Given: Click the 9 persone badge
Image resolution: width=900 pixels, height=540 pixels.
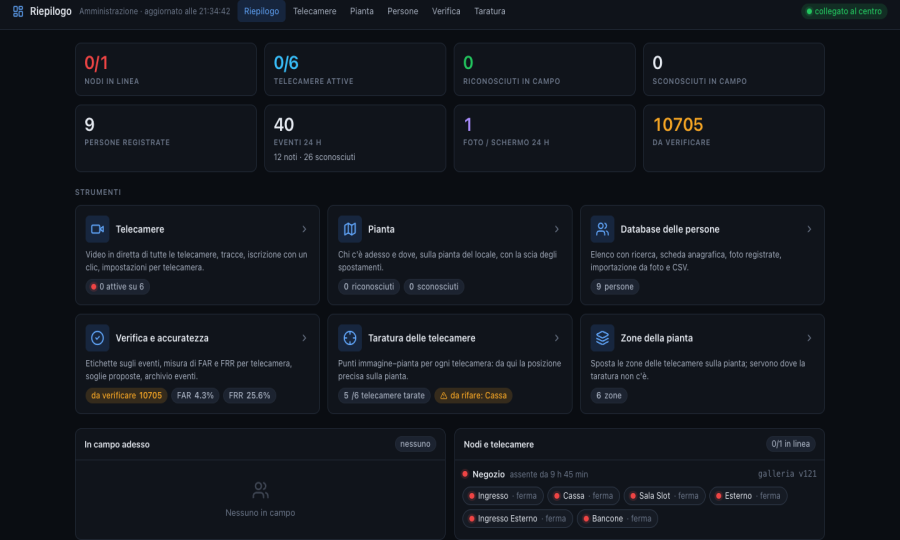Looking at the screenshot, I should [x=615, y=286].
